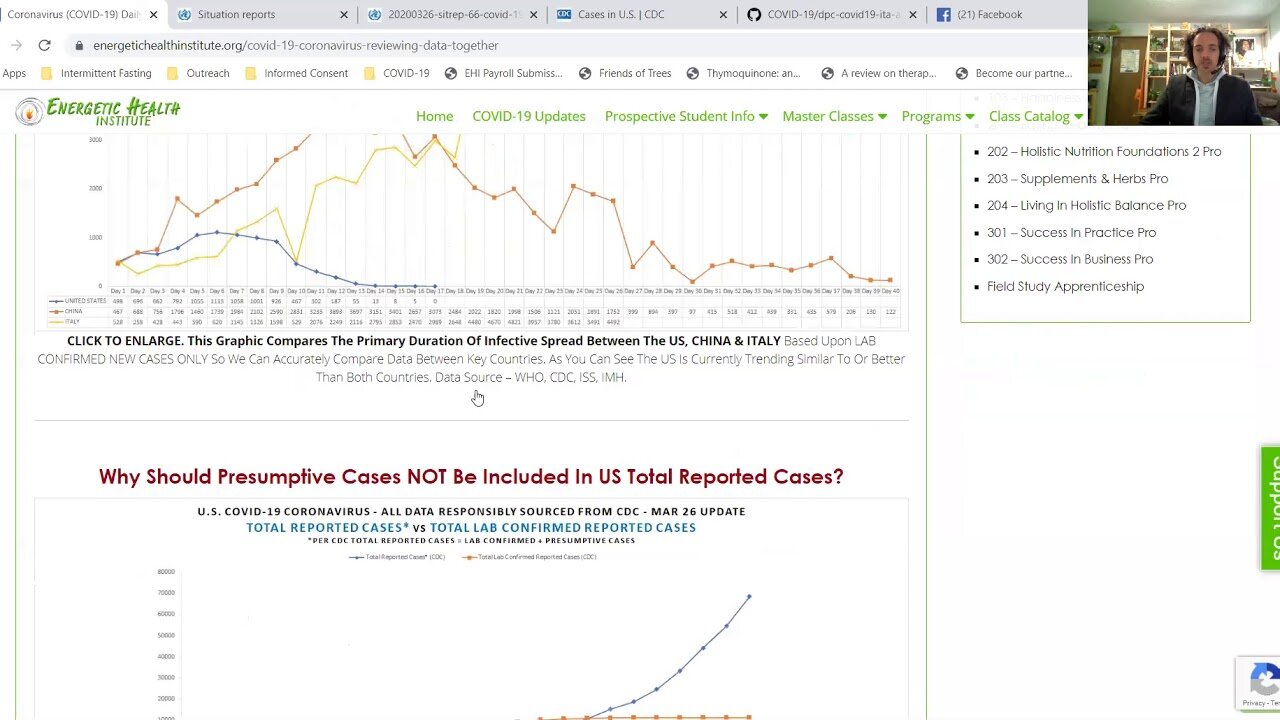Expand the Class Catalog dropdown

(1035, 116)
